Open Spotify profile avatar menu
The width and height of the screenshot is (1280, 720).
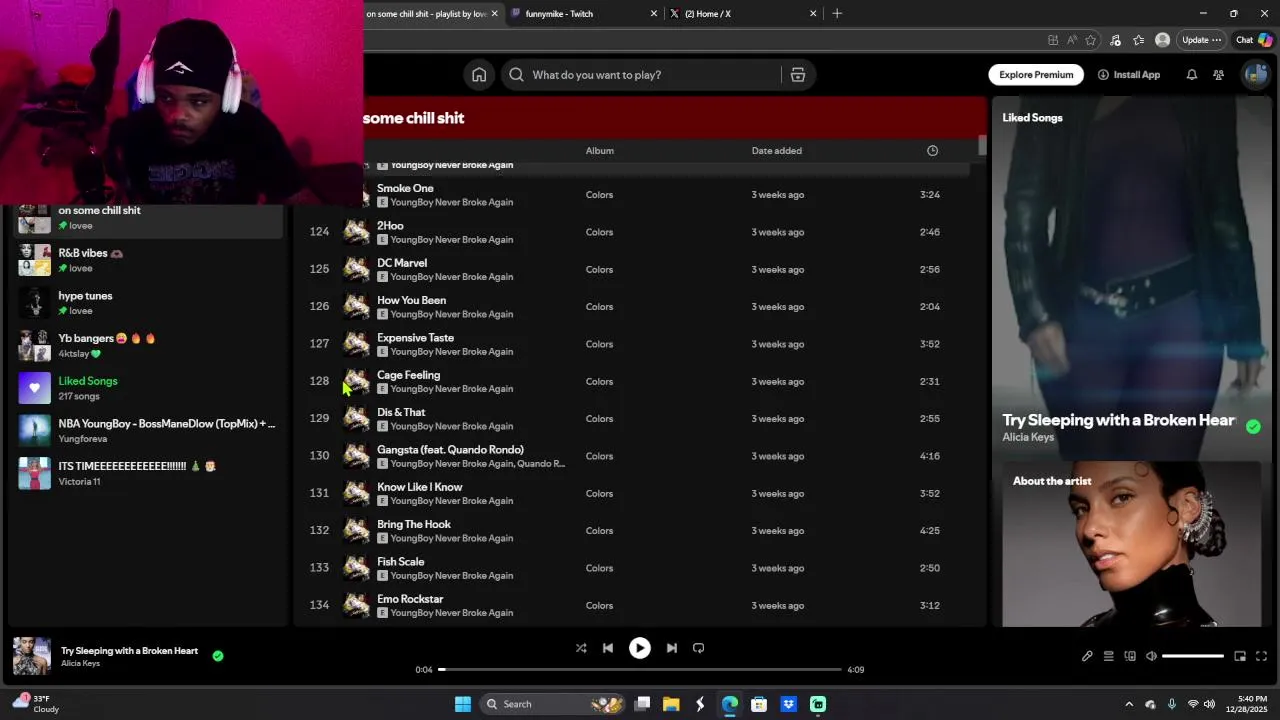(1255, 75)
